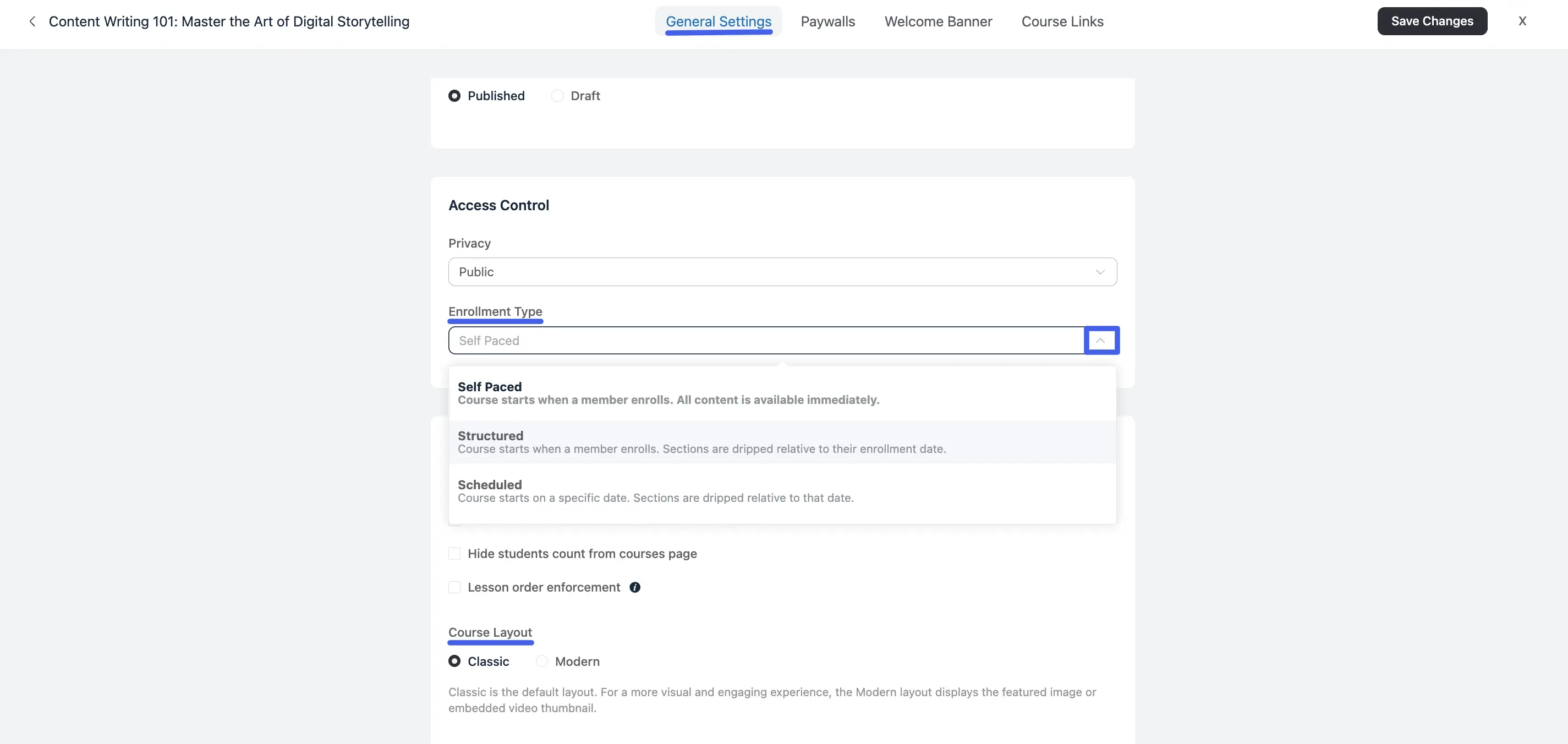The height and width of the screenshot is (744, 1568).
Task: Close the settings with the X icon
Action: point(1522,21)
